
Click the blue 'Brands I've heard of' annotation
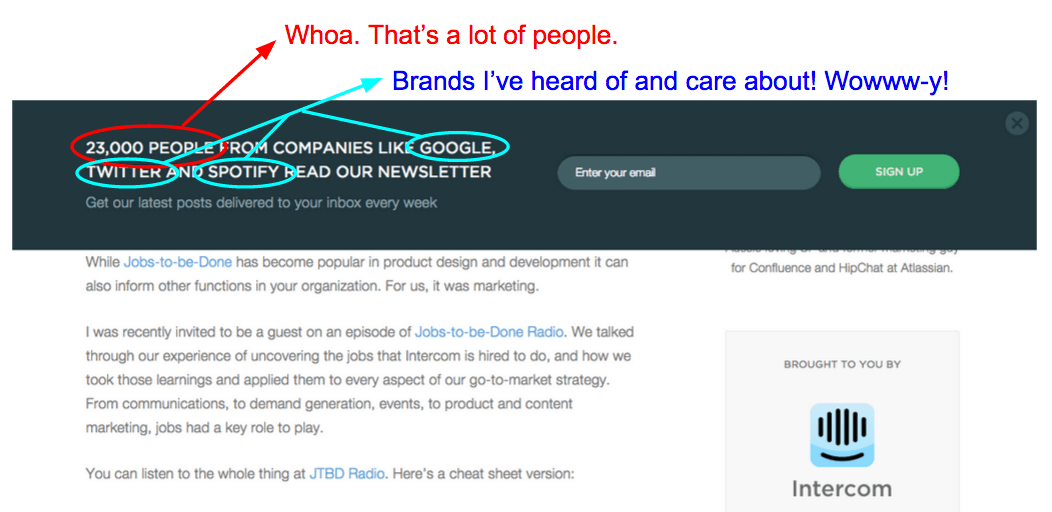(670, 81)
